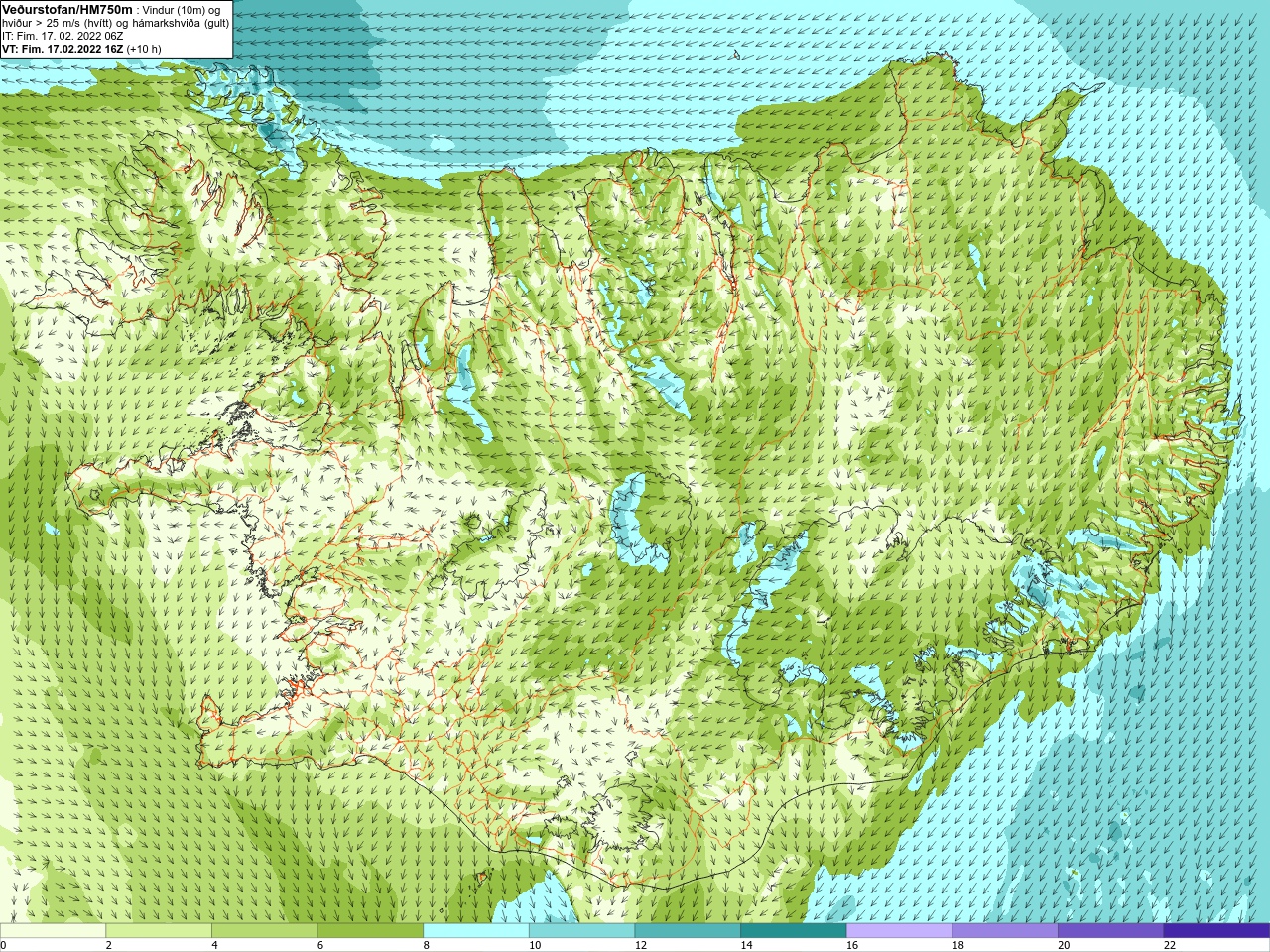The height and width of the screenshot is (952, 1270).
Task: Click the legend scale label 16
Action: point(852,945)
